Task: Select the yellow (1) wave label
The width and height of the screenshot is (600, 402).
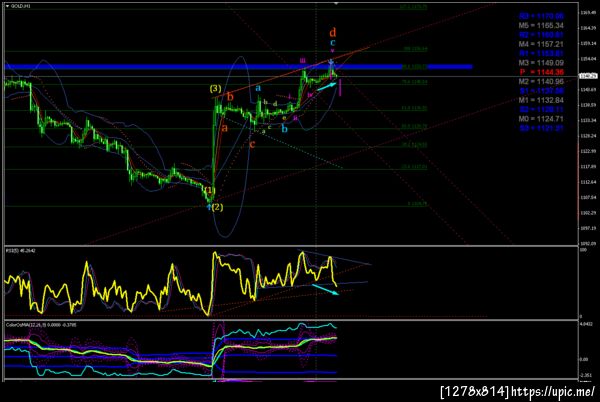Action: pyautogui.click(x=210, y=190)
